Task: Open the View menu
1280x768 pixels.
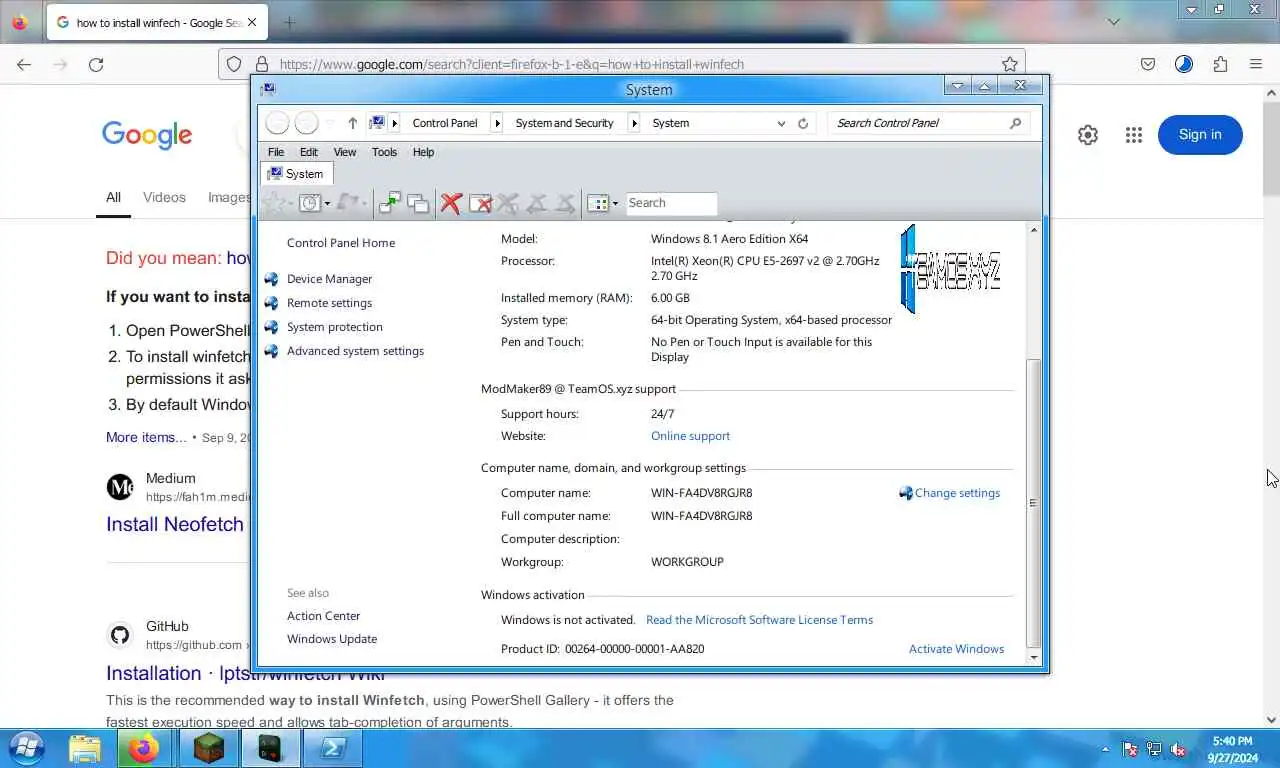Action: (345, 152)
